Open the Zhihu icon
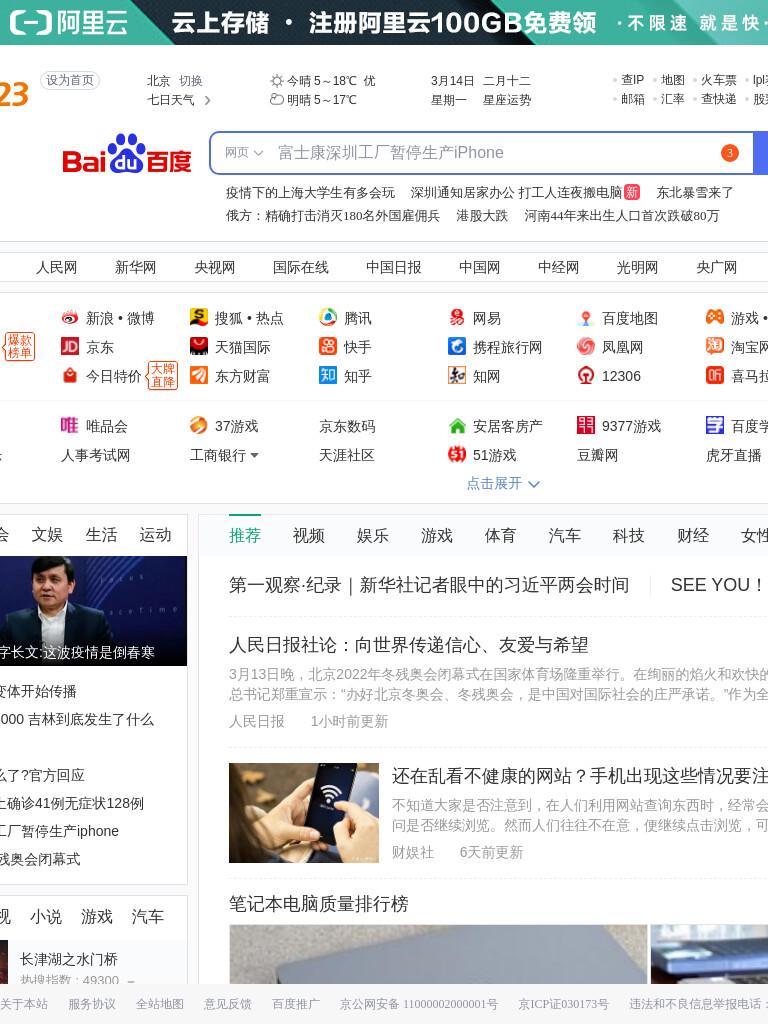Image resolution: width=768 pixels, height=1024 pixels. pyautogui.click(x=328, y=375)
